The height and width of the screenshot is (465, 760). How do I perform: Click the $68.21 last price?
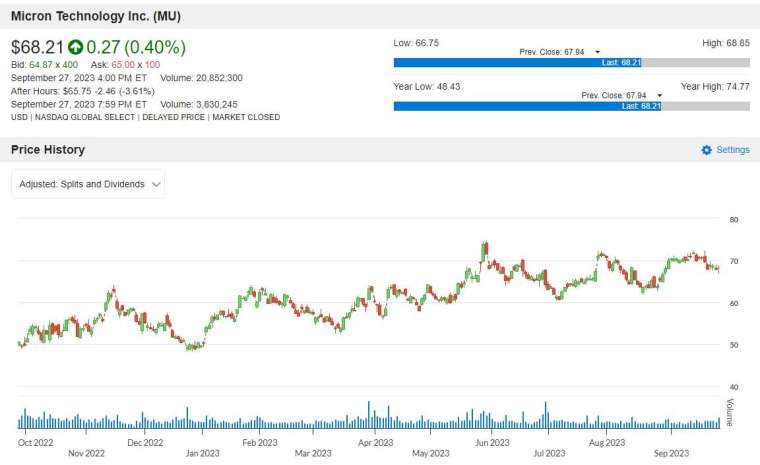[37, 47]
